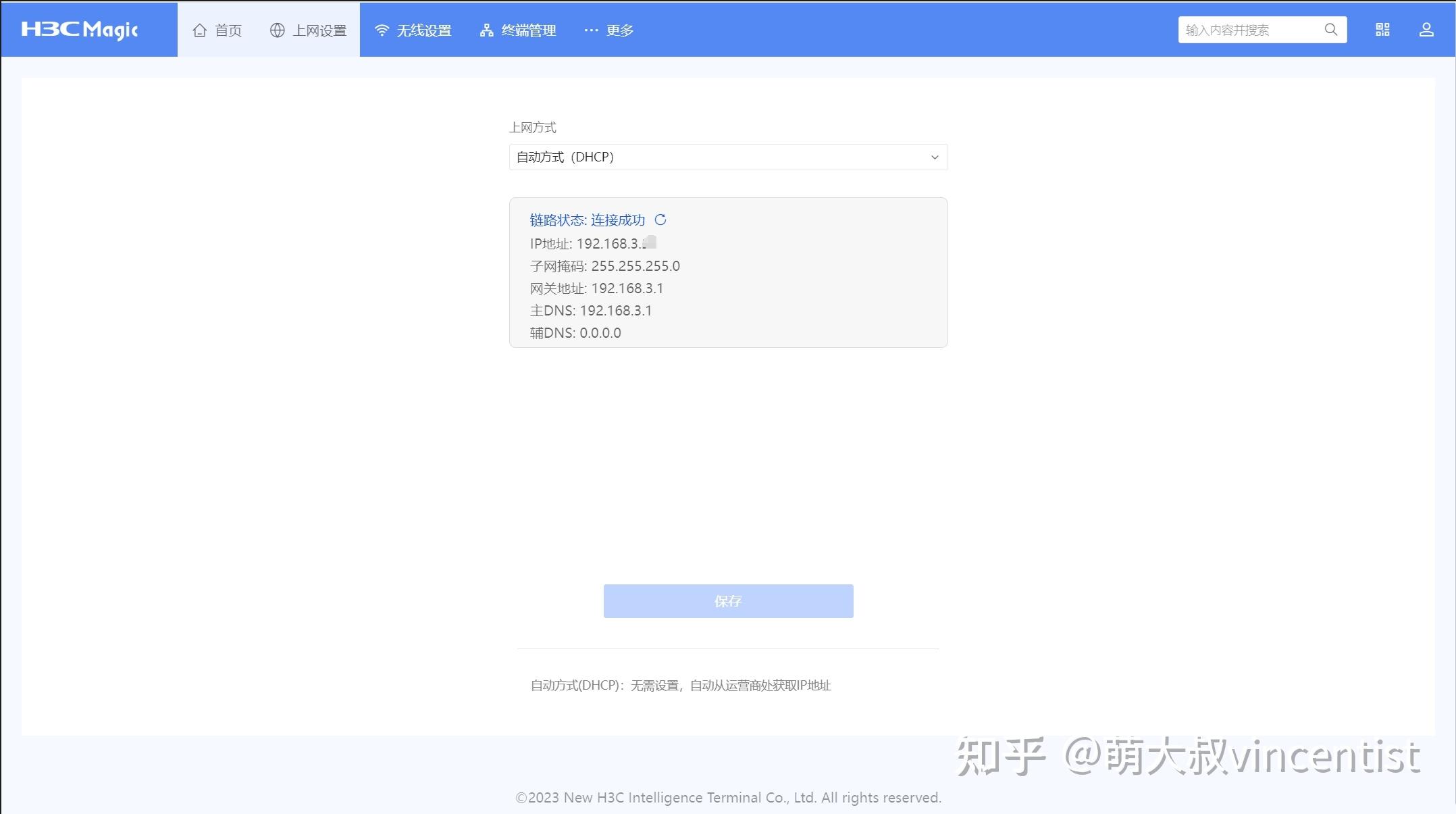The height and width of the screenshot is (814, 1456).
Task: Click the search magnifier icon
Action: point(1330,29)
